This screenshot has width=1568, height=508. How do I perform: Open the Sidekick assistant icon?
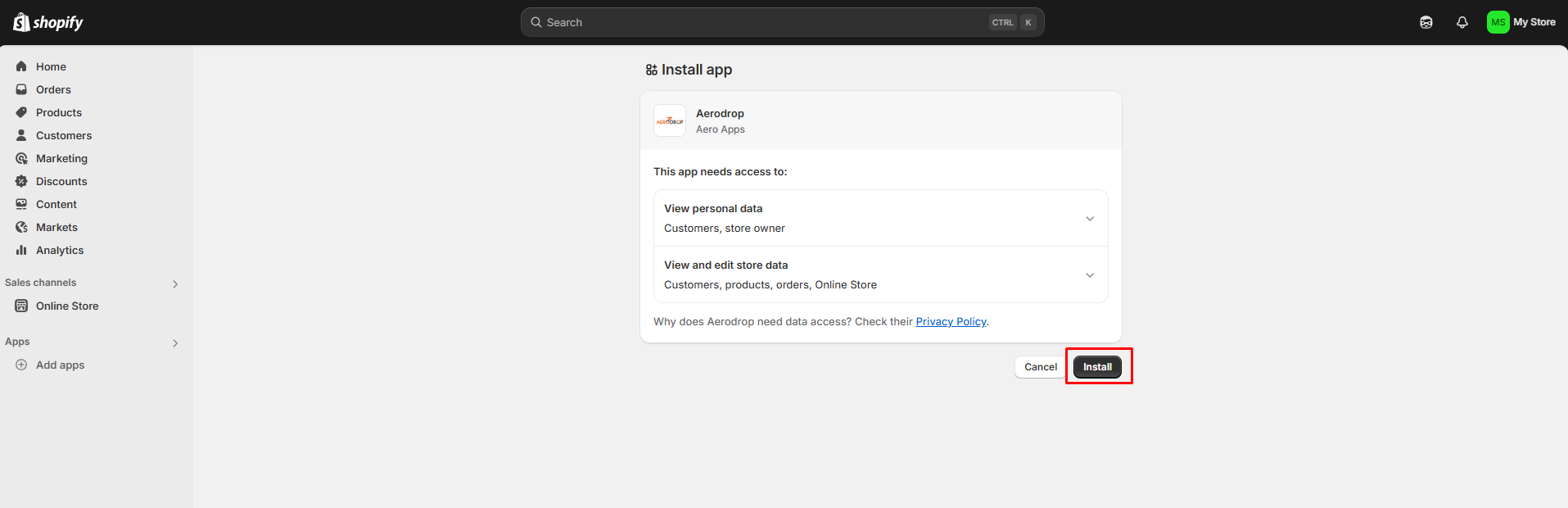click(x=1426, y=22)
